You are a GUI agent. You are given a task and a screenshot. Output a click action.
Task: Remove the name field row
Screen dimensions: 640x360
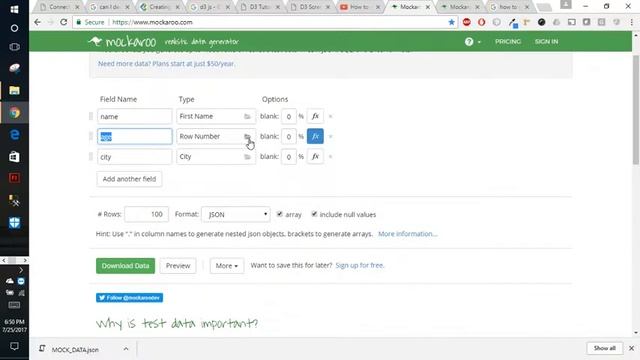[331, 116]
